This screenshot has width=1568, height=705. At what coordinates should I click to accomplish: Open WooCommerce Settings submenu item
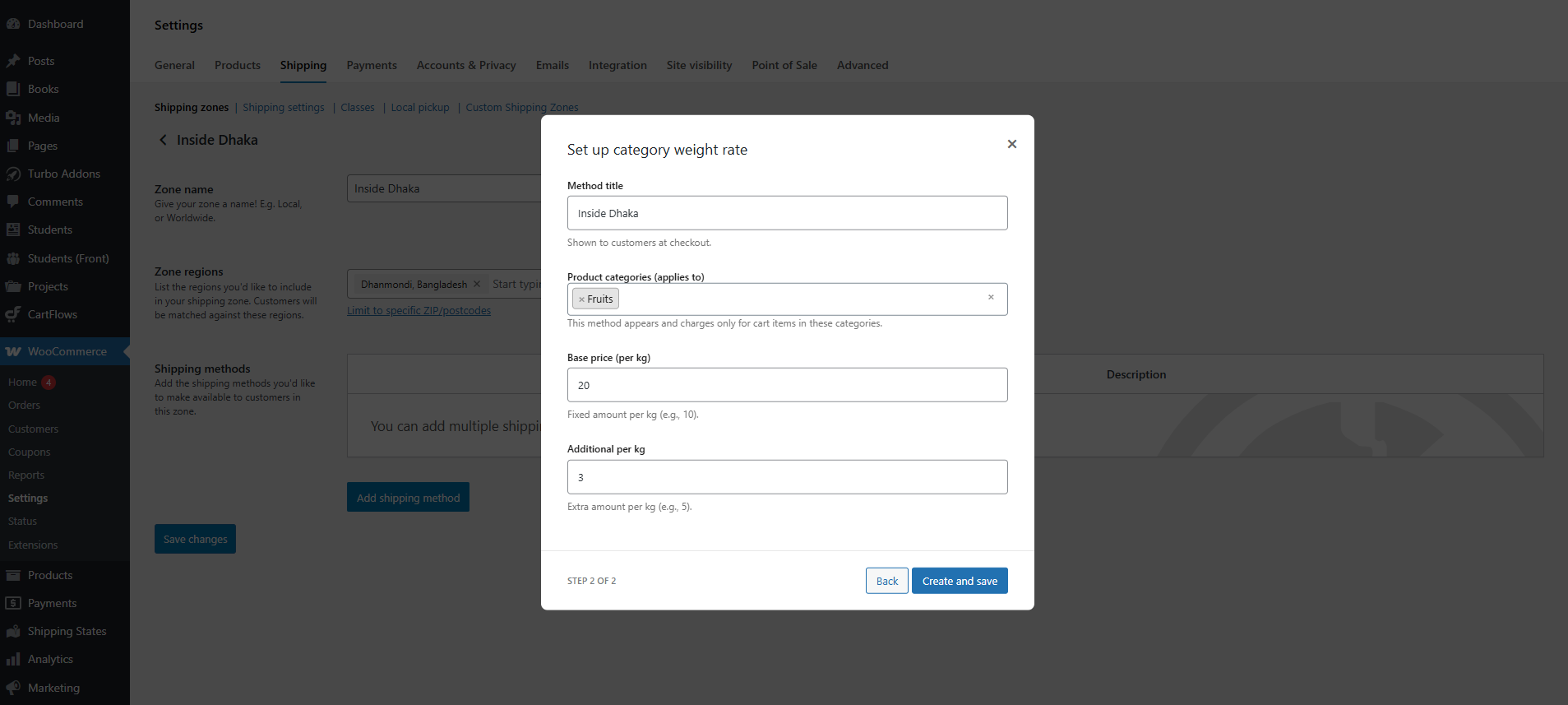click(28, 498)
